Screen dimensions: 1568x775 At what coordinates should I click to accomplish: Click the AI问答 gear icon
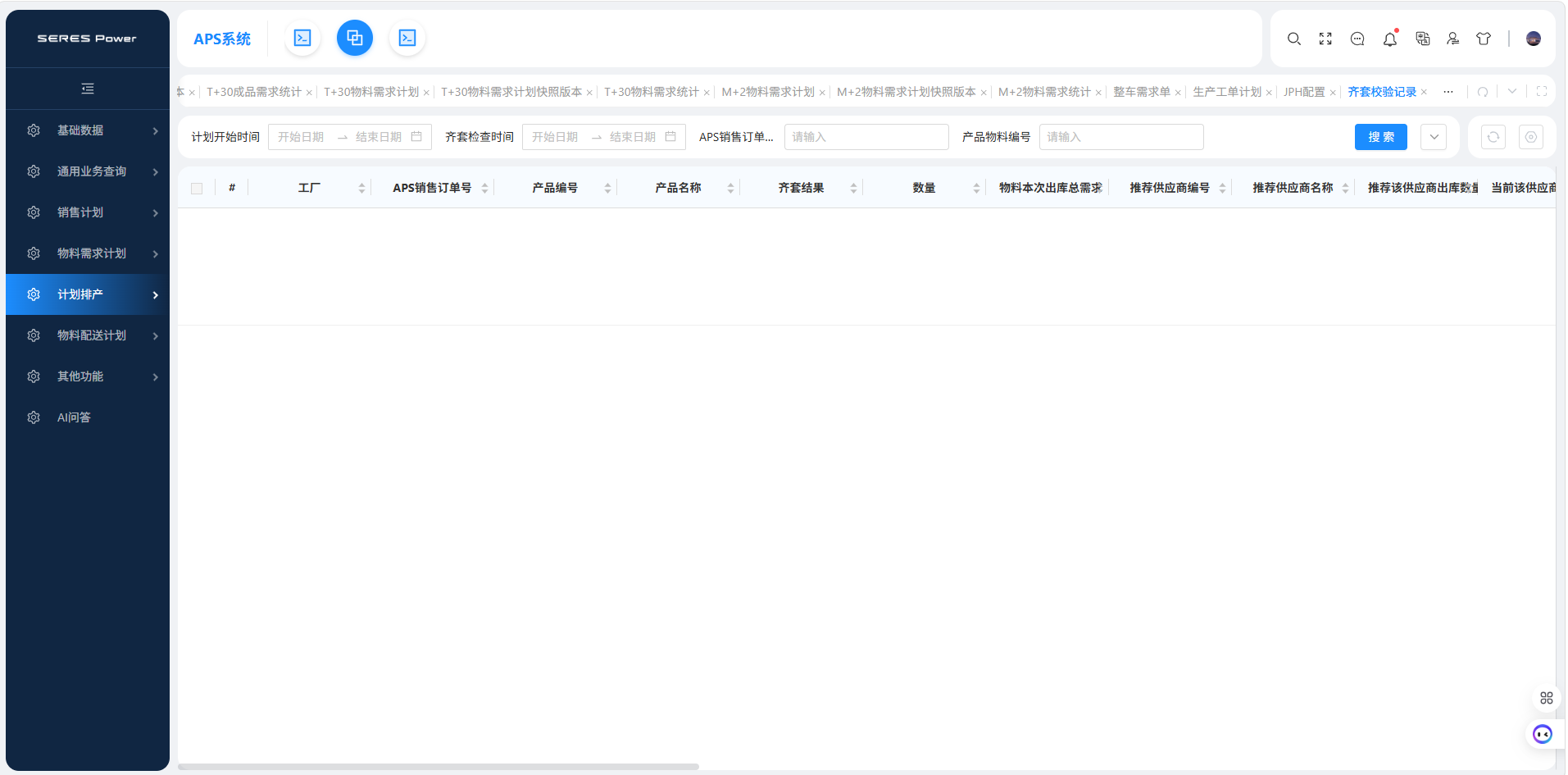click(x=34, y=417)
